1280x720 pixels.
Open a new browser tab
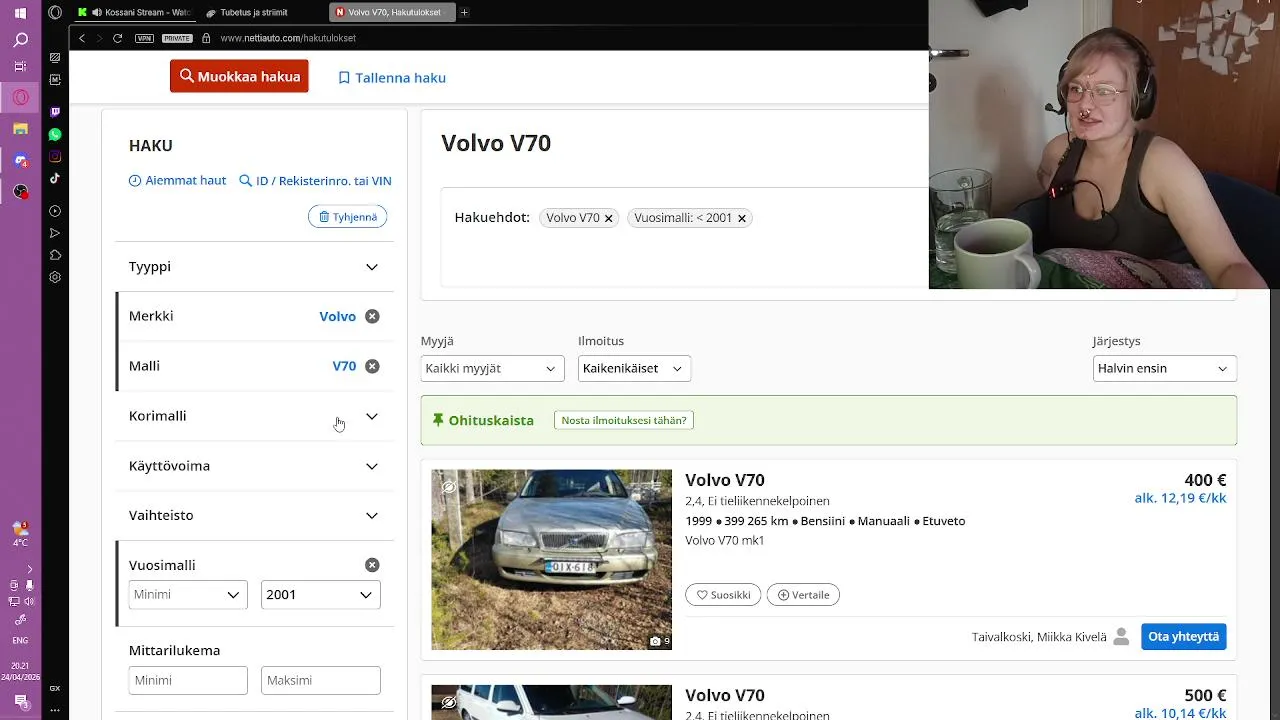(464, 12)
